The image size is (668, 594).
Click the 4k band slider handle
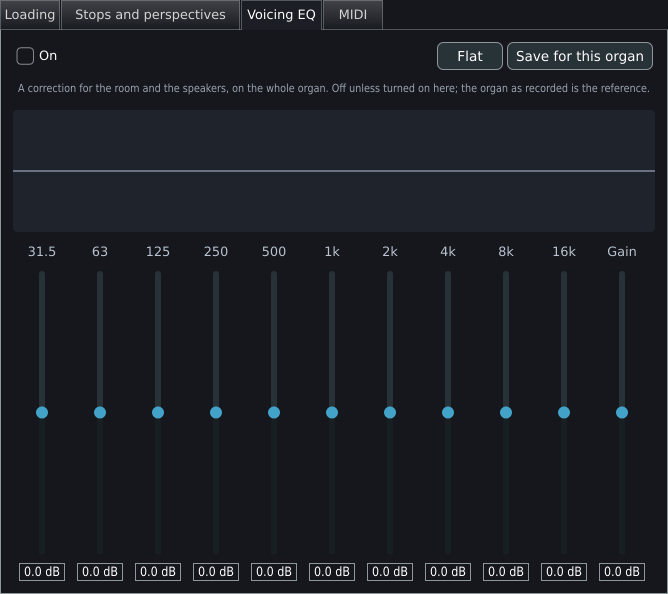(x=448, y=412)
